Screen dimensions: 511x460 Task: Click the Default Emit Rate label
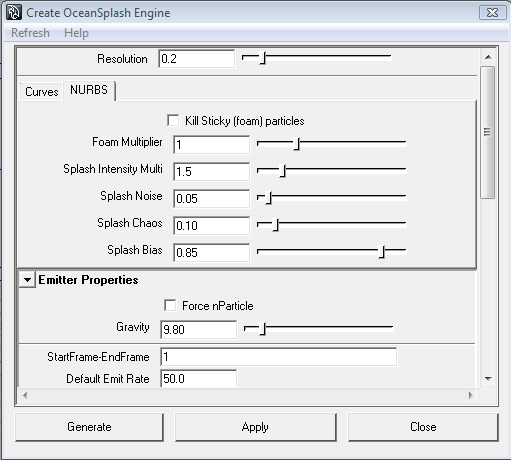(x=108, y=379)
